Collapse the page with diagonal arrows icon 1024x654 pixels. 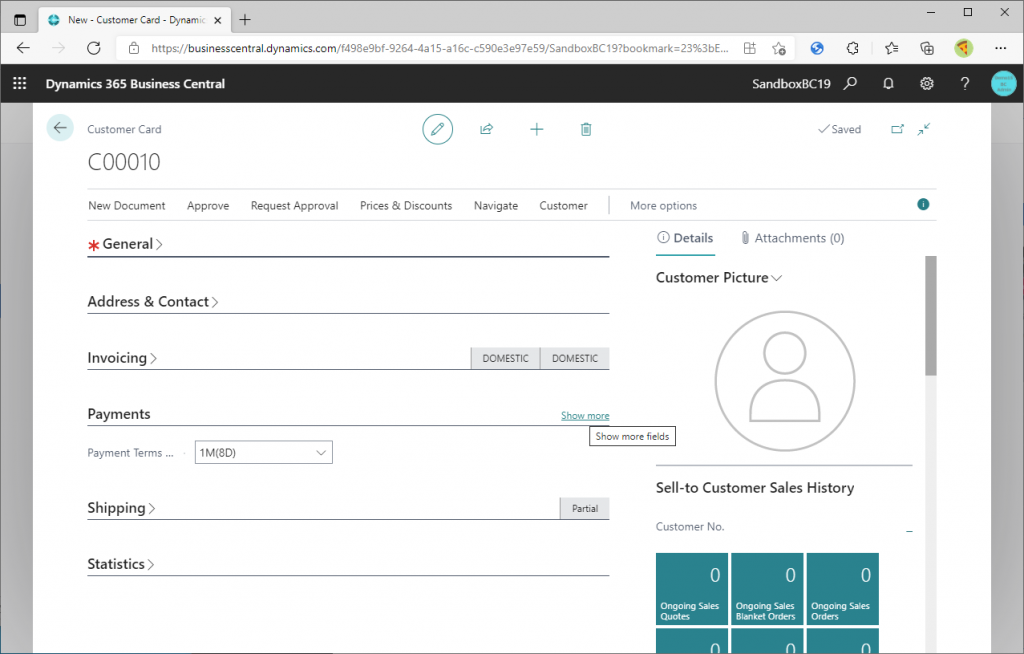(x=923, y=129)
